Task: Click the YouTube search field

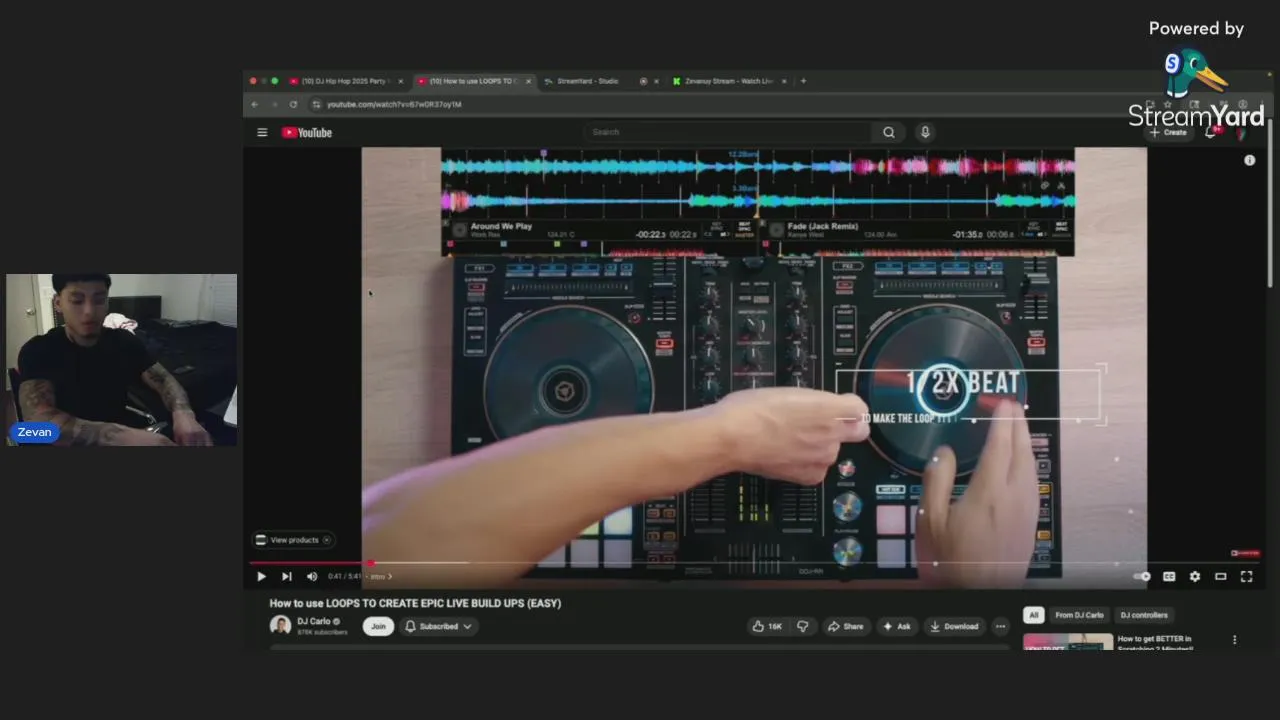Action: [728, 132]
